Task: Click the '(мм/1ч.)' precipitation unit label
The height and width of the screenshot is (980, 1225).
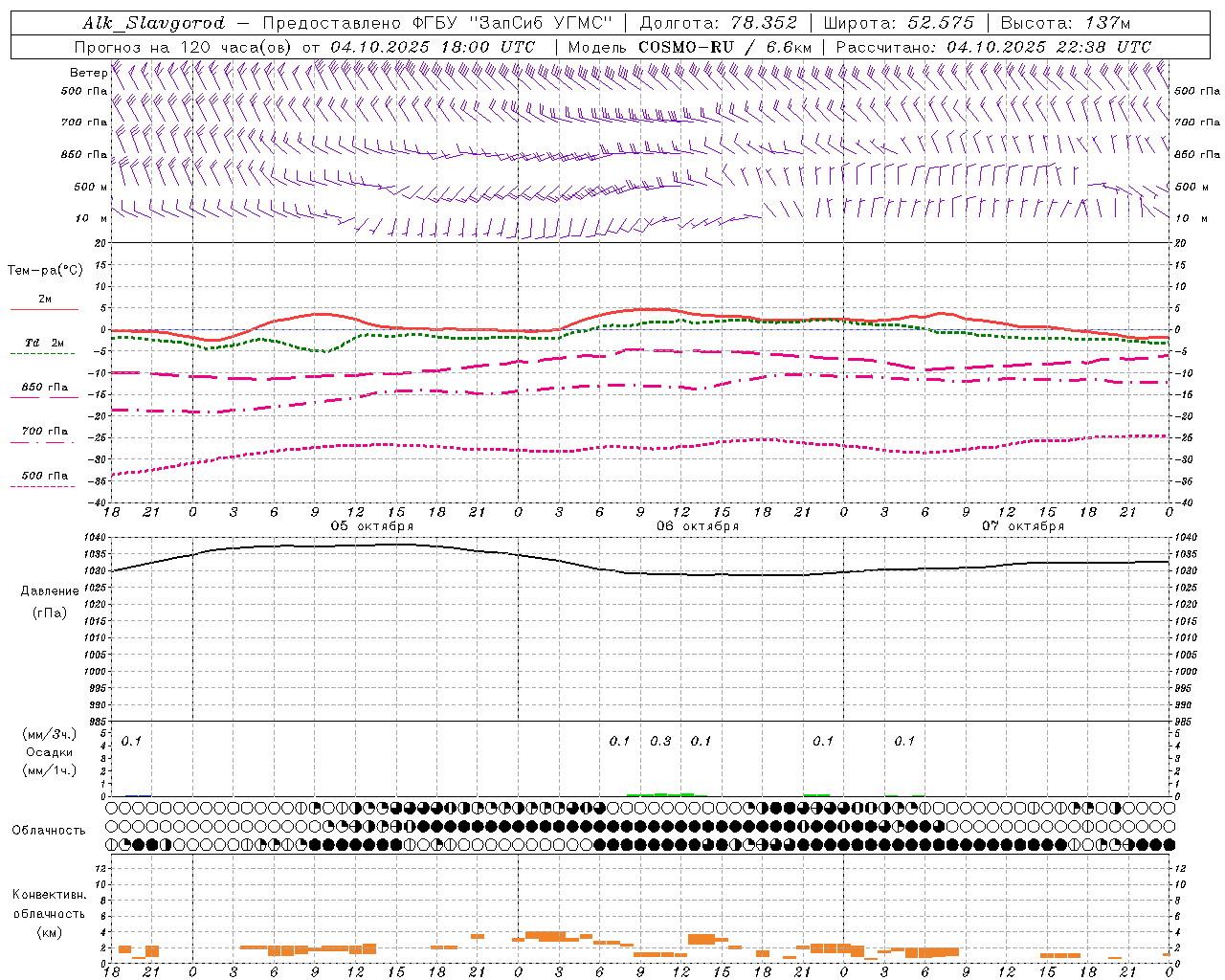Action: click(50, 770)
